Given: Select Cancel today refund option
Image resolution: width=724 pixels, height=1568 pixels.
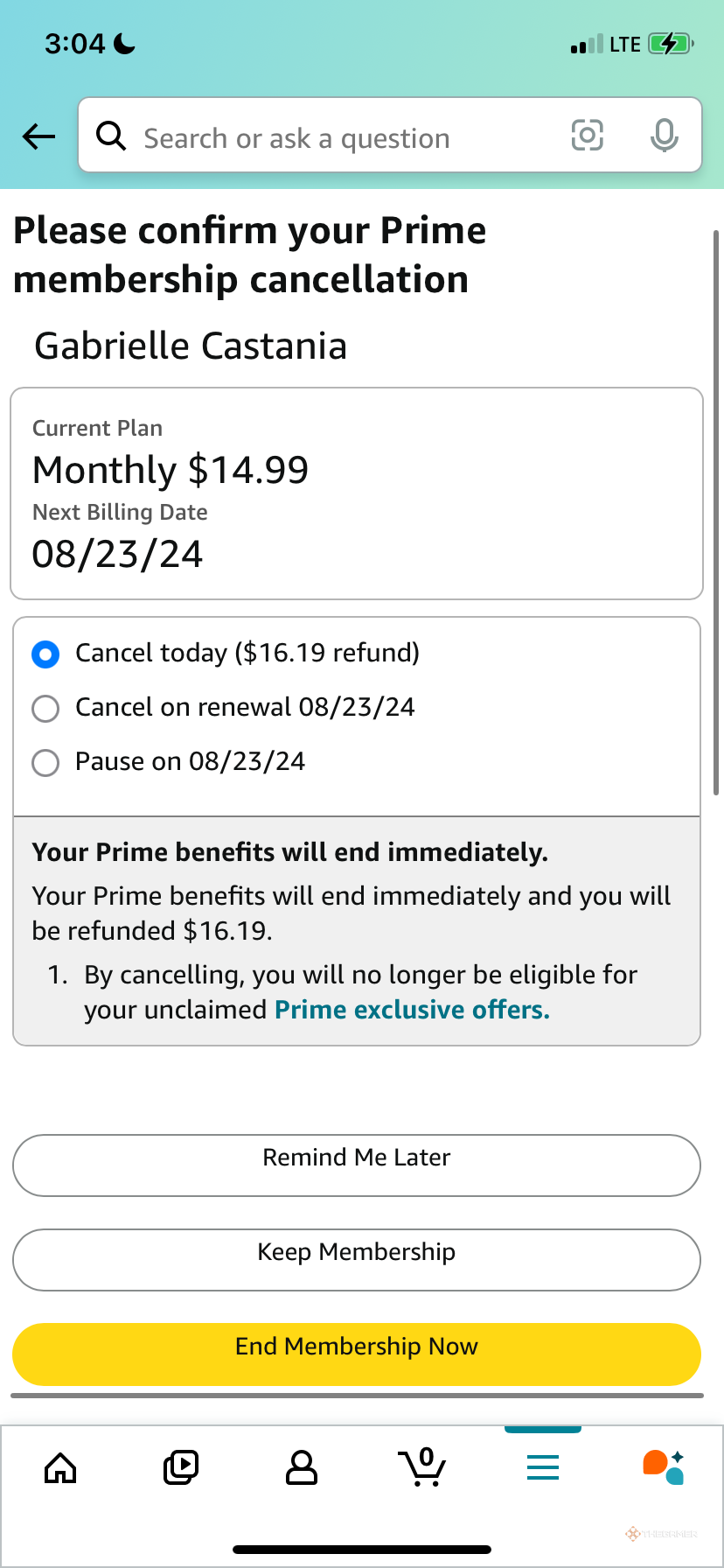Looking at the screenshot, I should (45, 654).
